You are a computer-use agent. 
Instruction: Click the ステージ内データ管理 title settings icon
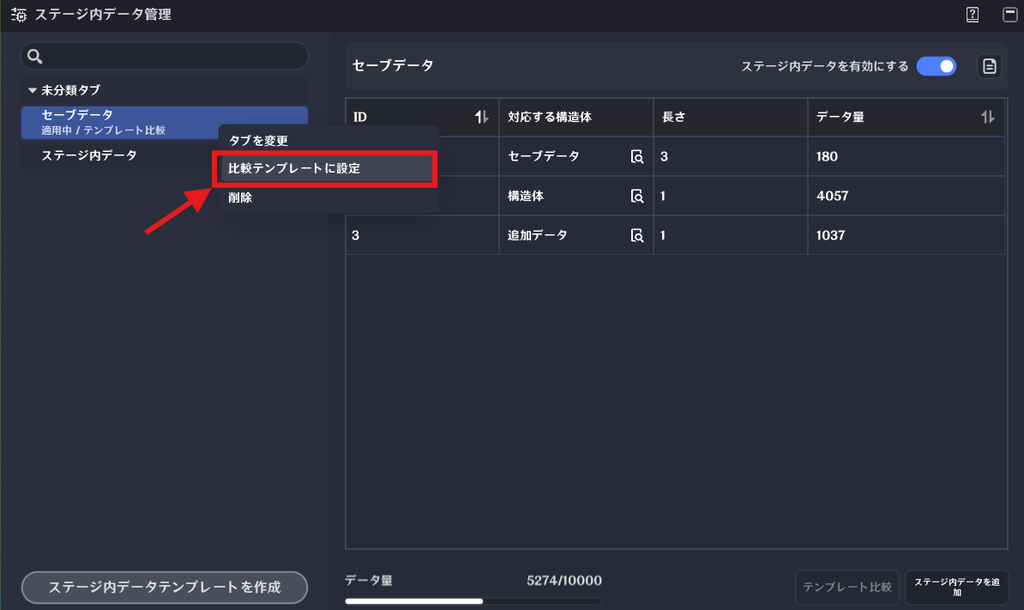[19, 14]
